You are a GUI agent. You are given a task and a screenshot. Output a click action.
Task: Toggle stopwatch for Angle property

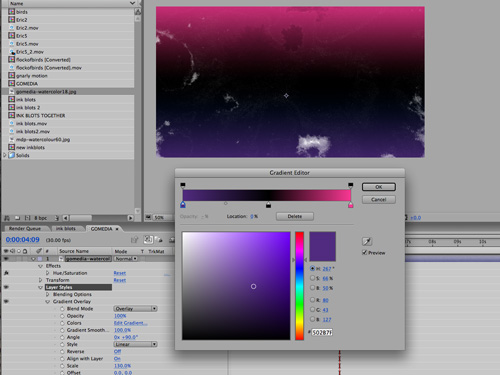click(x=62, y=337)
